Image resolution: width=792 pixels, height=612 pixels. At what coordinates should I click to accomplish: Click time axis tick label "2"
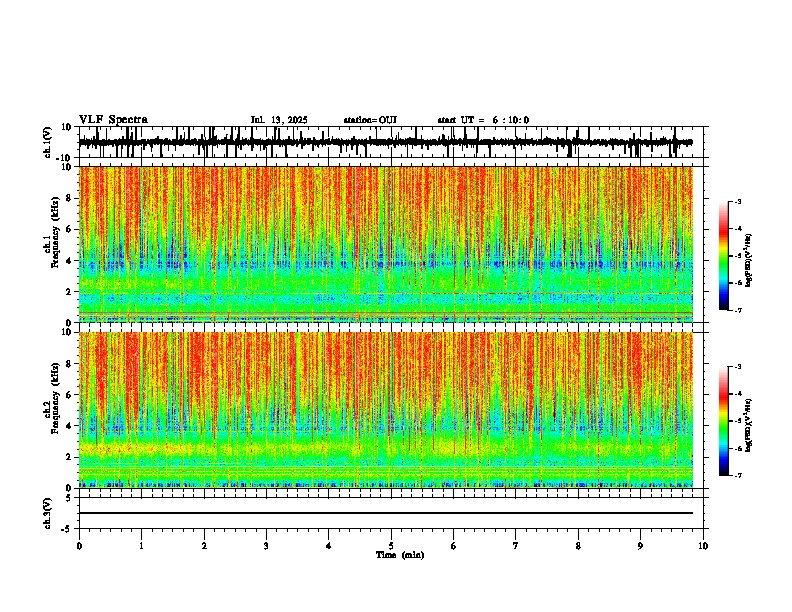204,546
